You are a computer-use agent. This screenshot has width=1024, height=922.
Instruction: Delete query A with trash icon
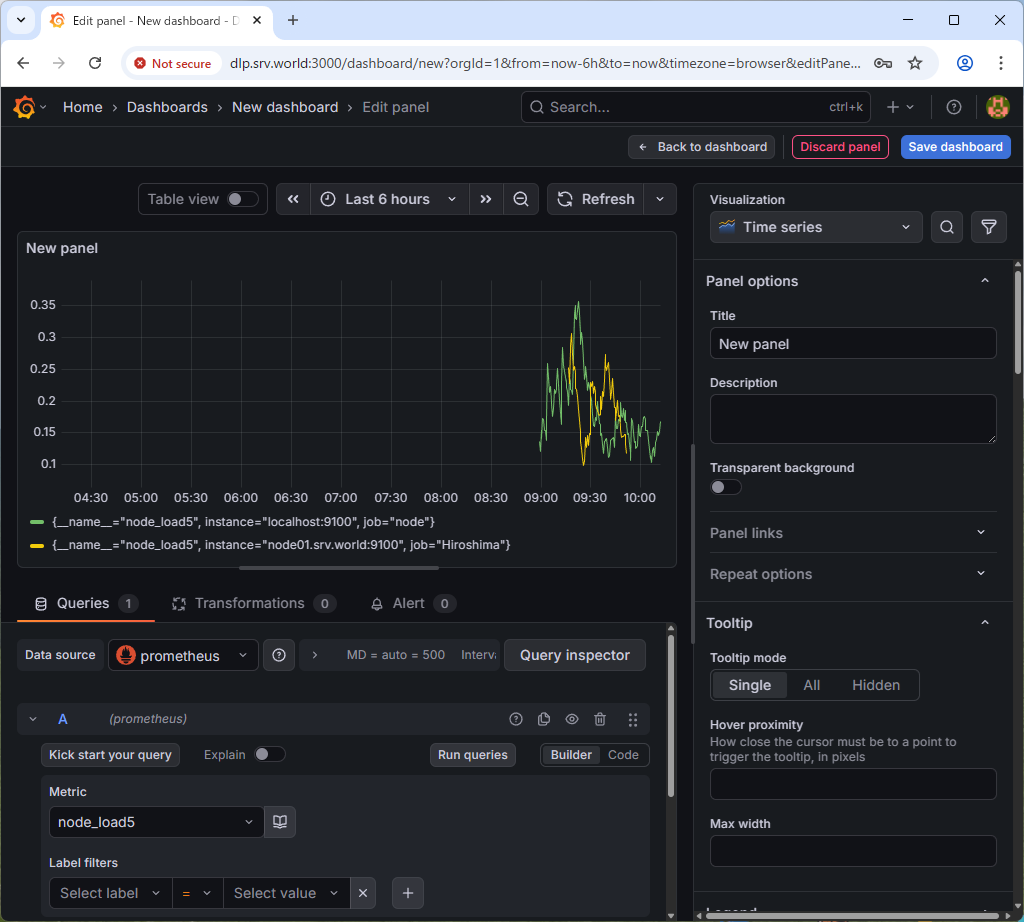[600, 719]
